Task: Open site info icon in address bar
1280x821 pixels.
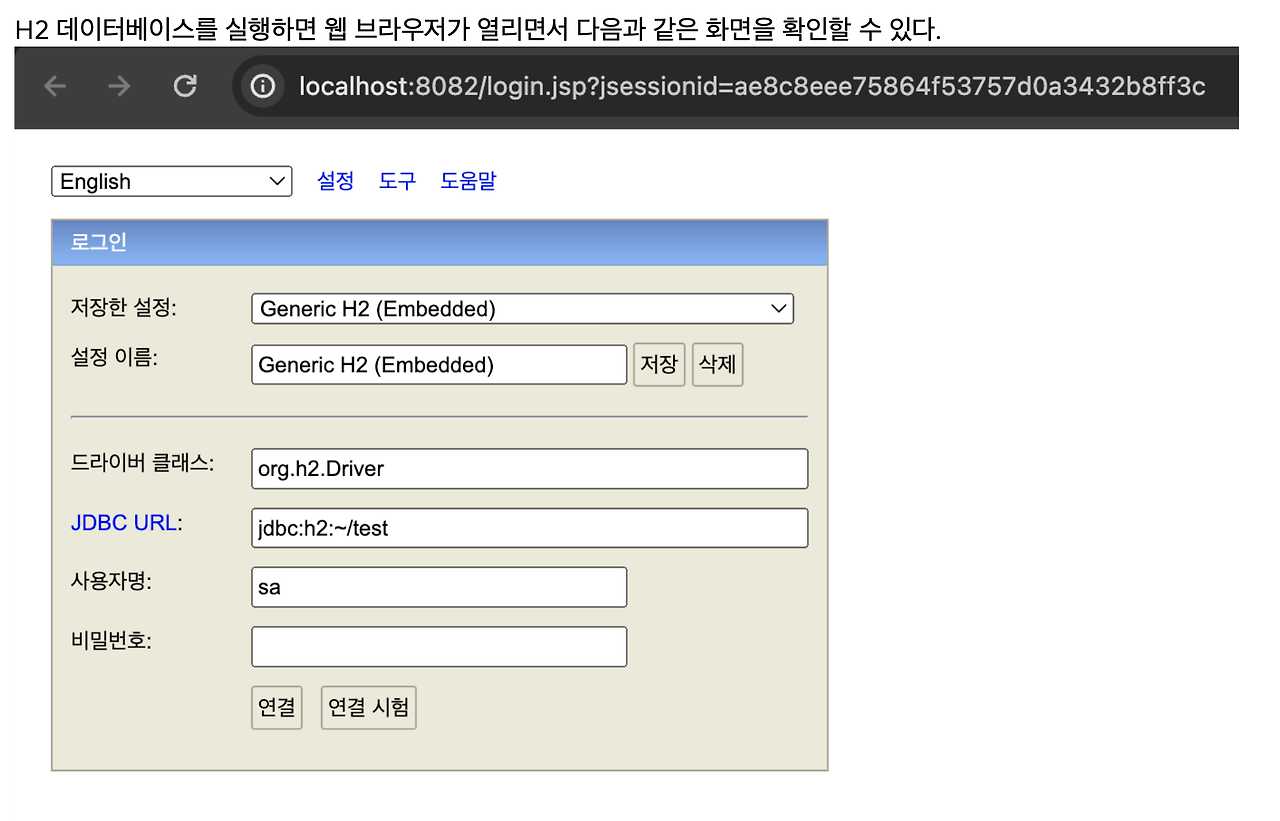Action: [263, 87]
